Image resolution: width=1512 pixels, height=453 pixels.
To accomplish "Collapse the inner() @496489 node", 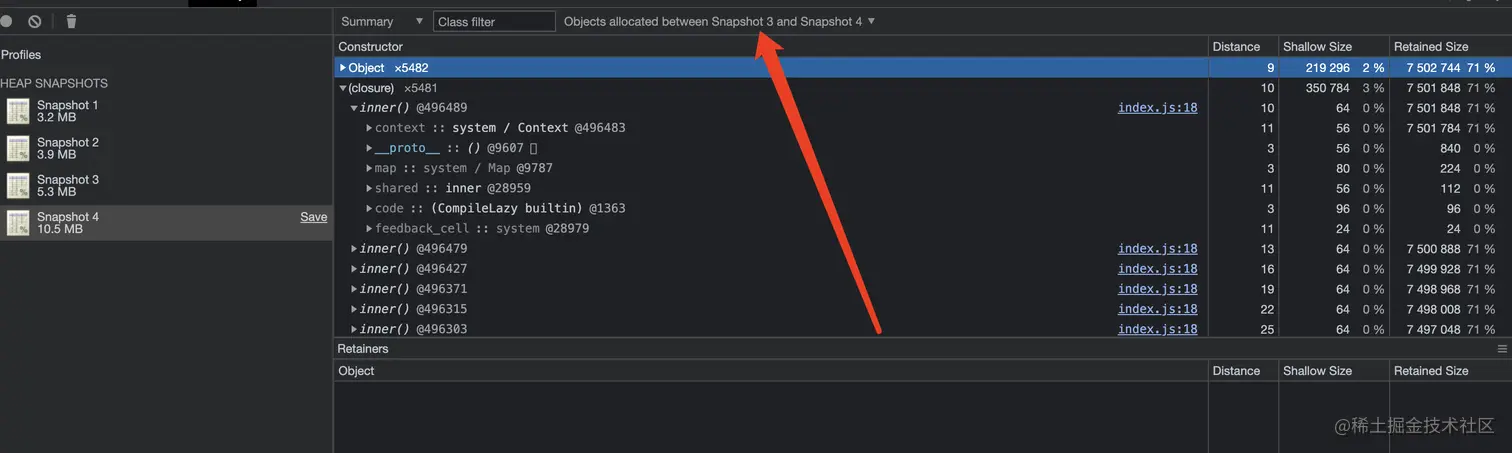I will click(x=355, y=108).
